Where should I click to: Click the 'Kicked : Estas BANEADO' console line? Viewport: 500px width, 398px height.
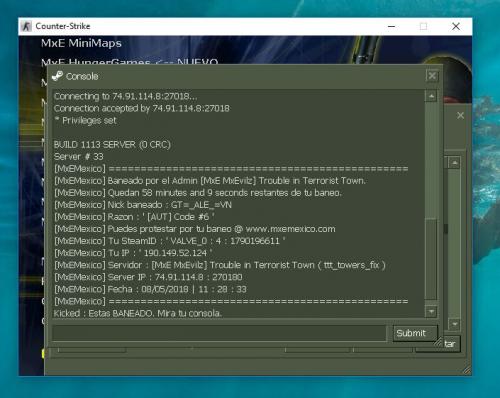[138, 313]
